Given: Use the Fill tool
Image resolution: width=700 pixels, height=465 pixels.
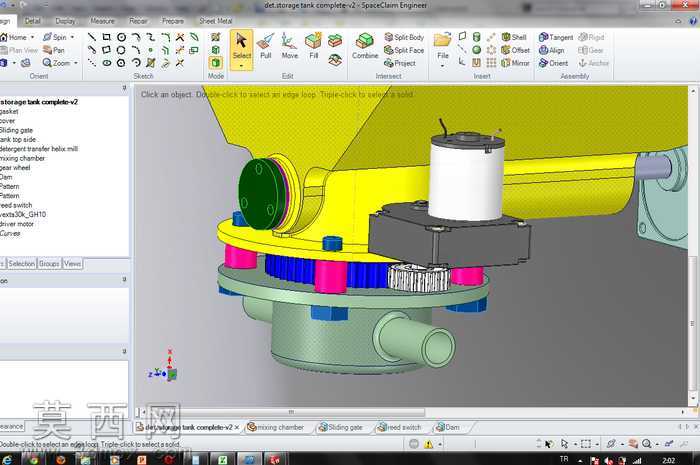Looking at the screenshot, I should [x=313, y=46].
